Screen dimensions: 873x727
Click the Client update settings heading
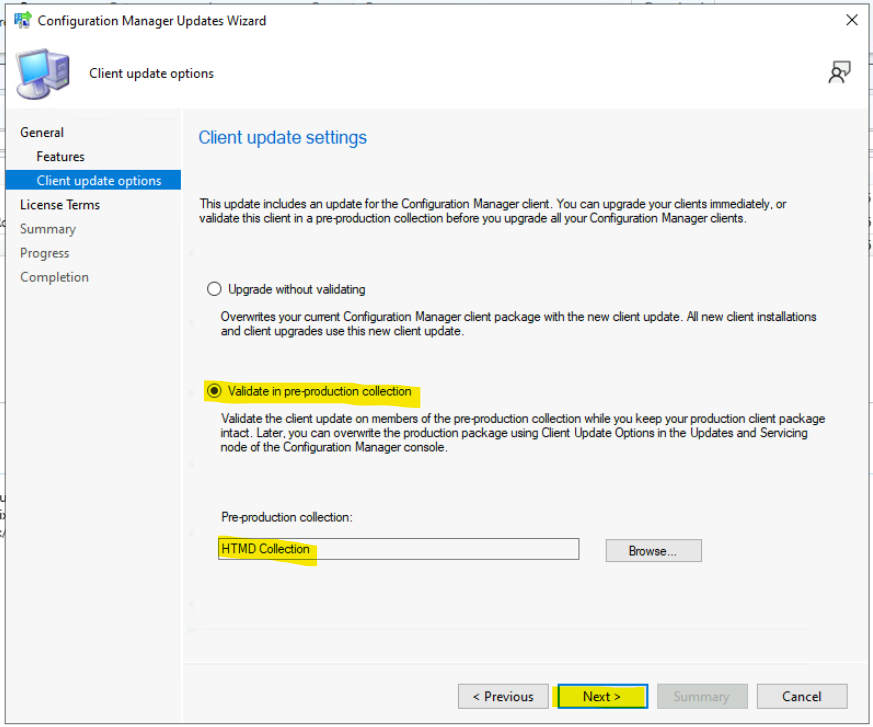pos(282,137)
